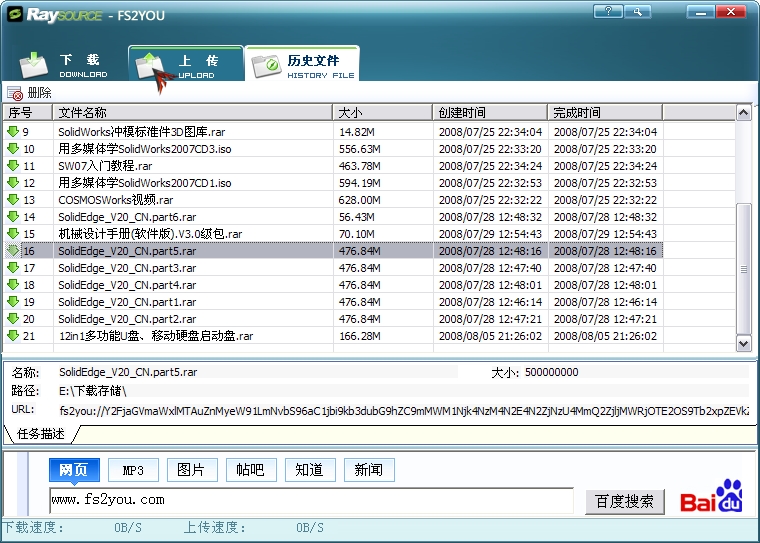
Task: Click the delete icon beside 删除
Action: point(15,93)
